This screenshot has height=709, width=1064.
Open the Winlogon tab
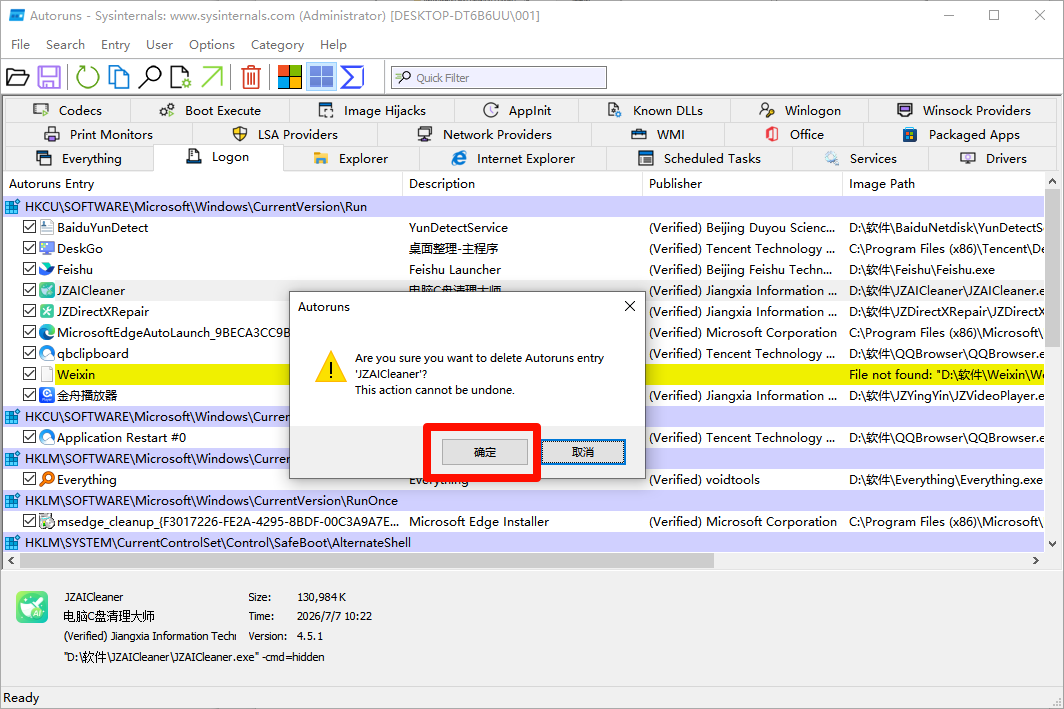pyautogui.click(x=799, y=111)
